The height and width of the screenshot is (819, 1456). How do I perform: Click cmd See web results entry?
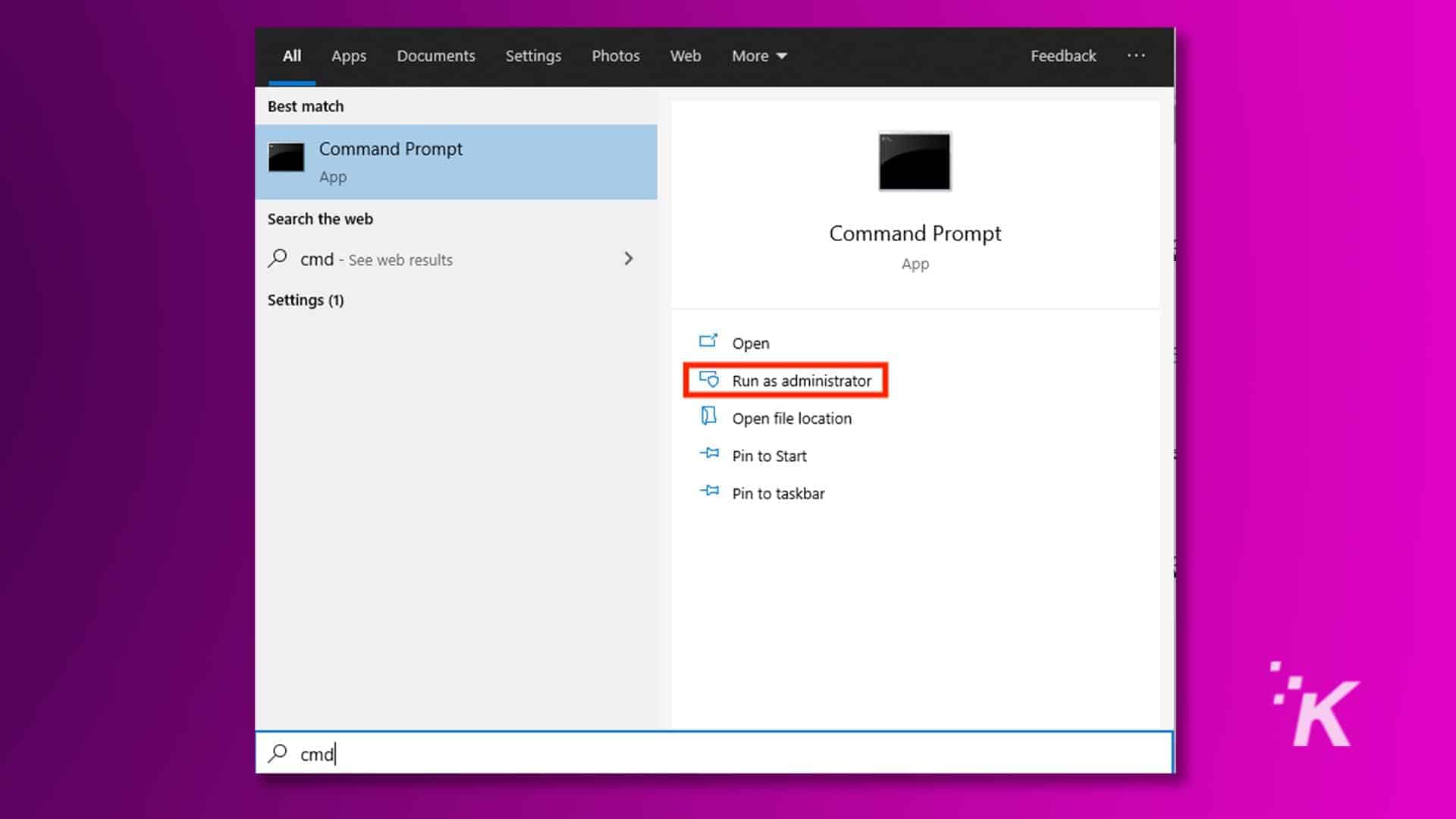point(456,259)
